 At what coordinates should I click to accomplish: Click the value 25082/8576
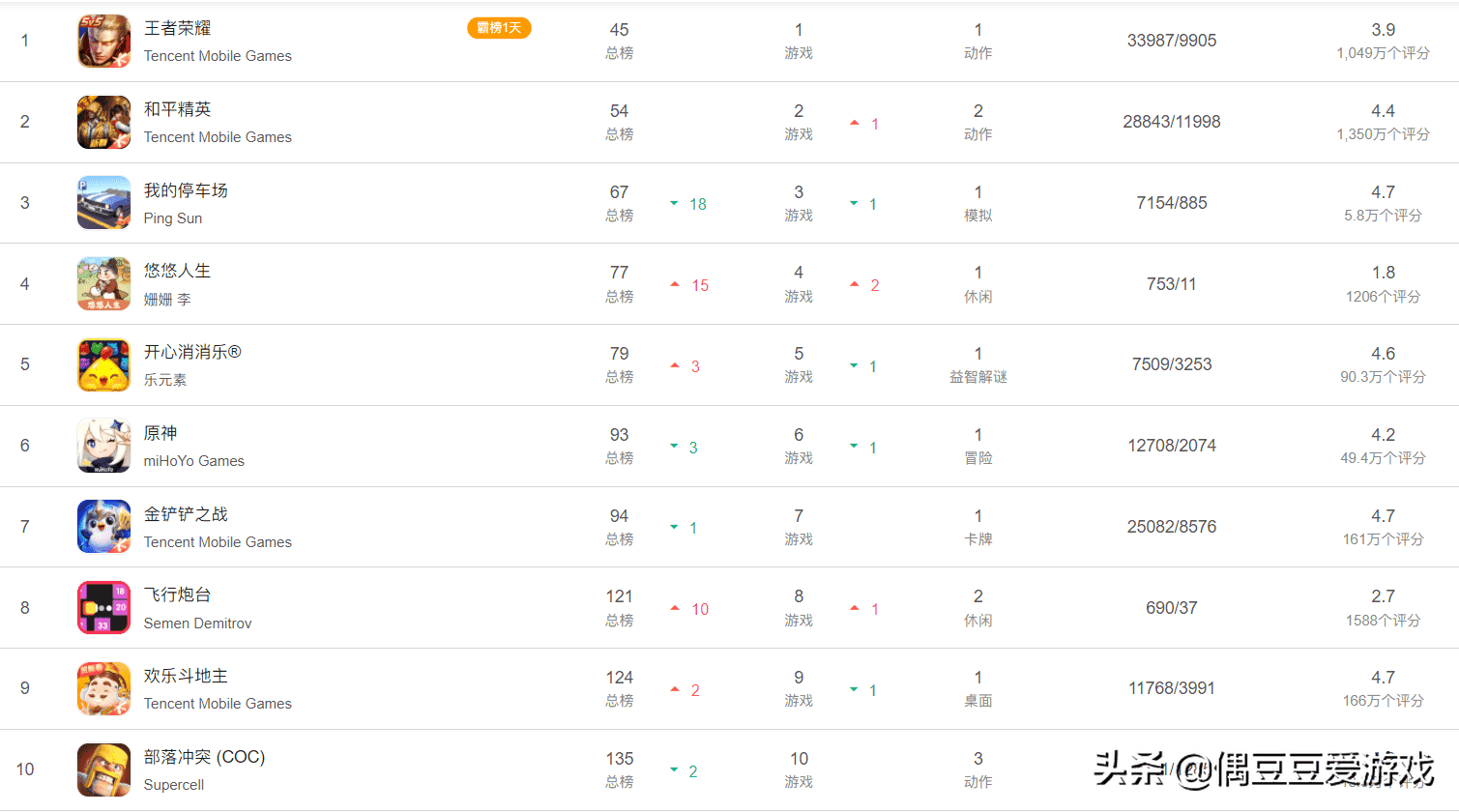1172,527
